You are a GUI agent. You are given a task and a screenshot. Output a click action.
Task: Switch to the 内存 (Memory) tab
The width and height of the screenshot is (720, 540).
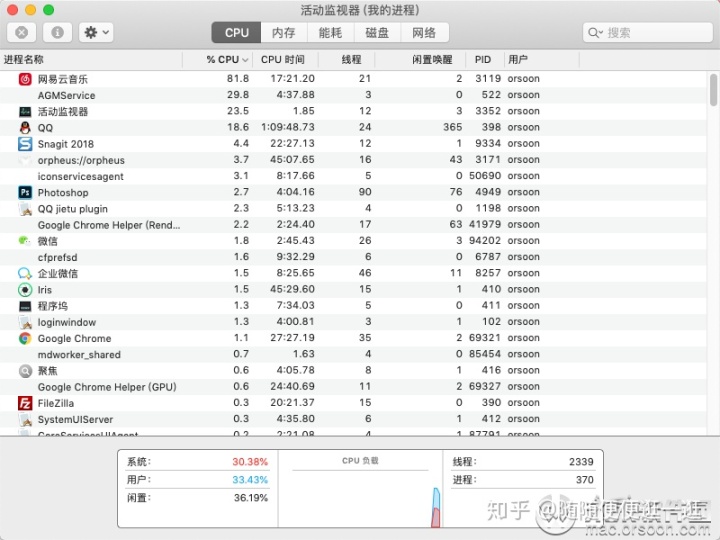click(284, 33)
